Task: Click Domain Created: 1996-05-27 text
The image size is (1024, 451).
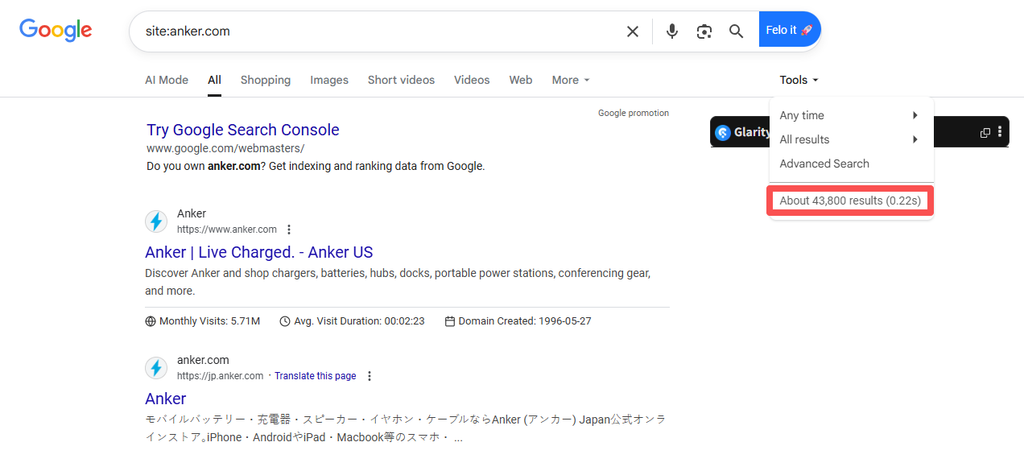Action: point(525,321)
